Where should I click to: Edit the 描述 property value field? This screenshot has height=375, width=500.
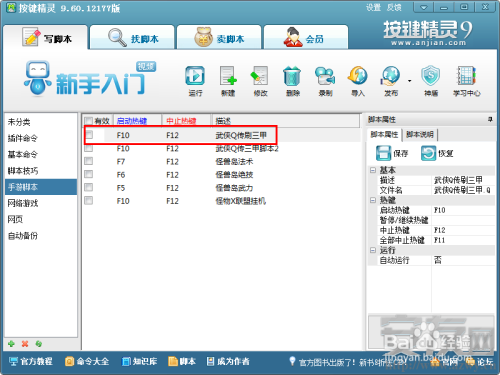click(x=463, y=180)
